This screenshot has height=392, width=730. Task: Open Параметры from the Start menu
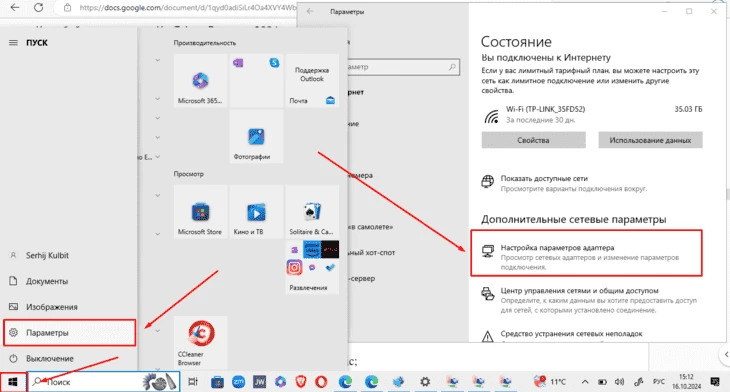(x=69, y=332)
